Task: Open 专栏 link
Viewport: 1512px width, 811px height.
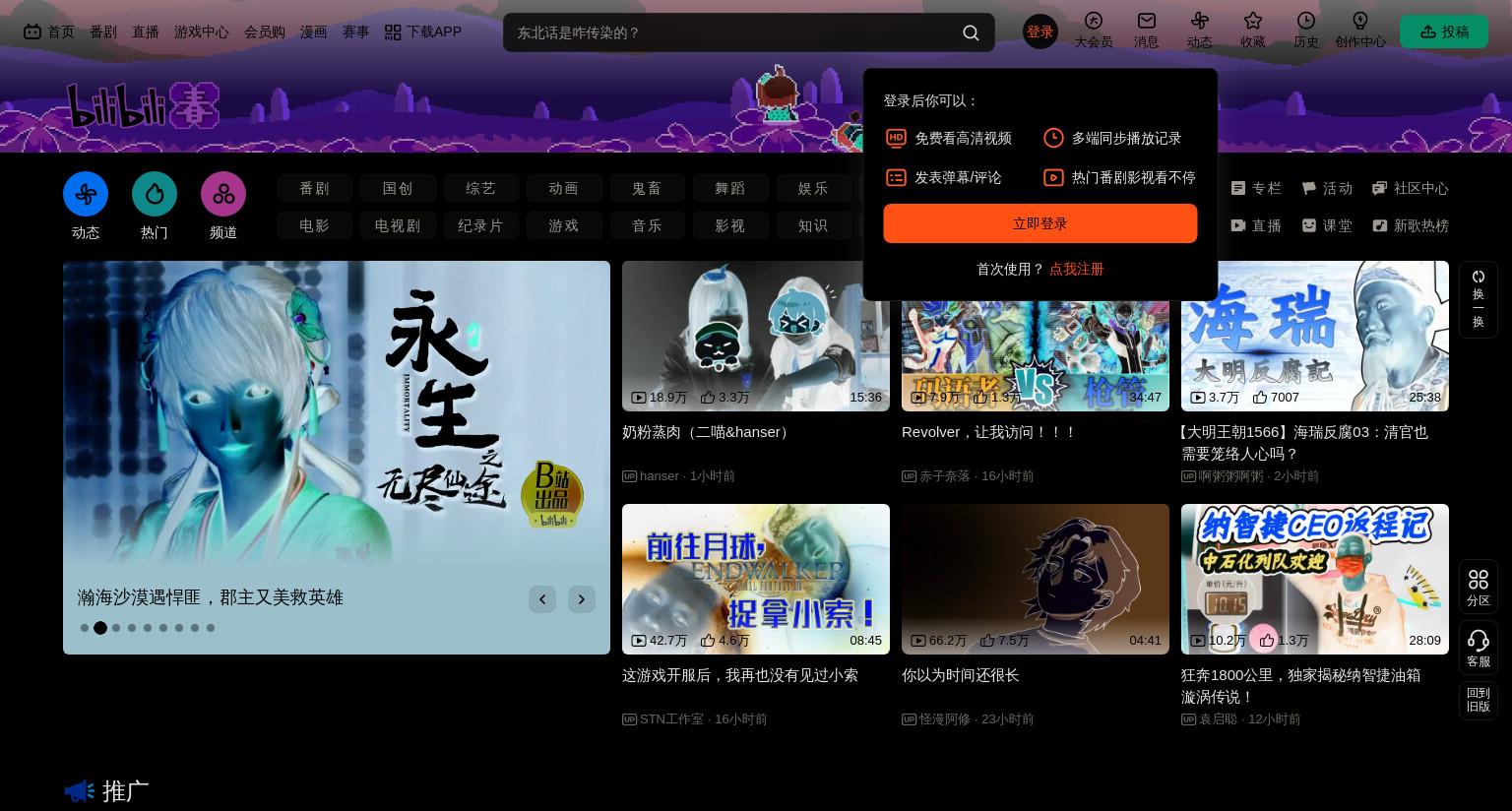Action: click(x=1255, y=188)
